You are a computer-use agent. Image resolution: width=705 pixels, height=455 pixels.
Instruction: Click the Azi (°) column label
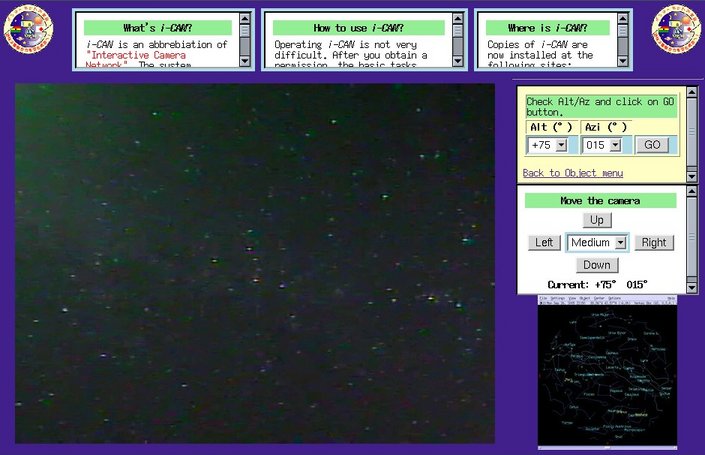point(606,127)
